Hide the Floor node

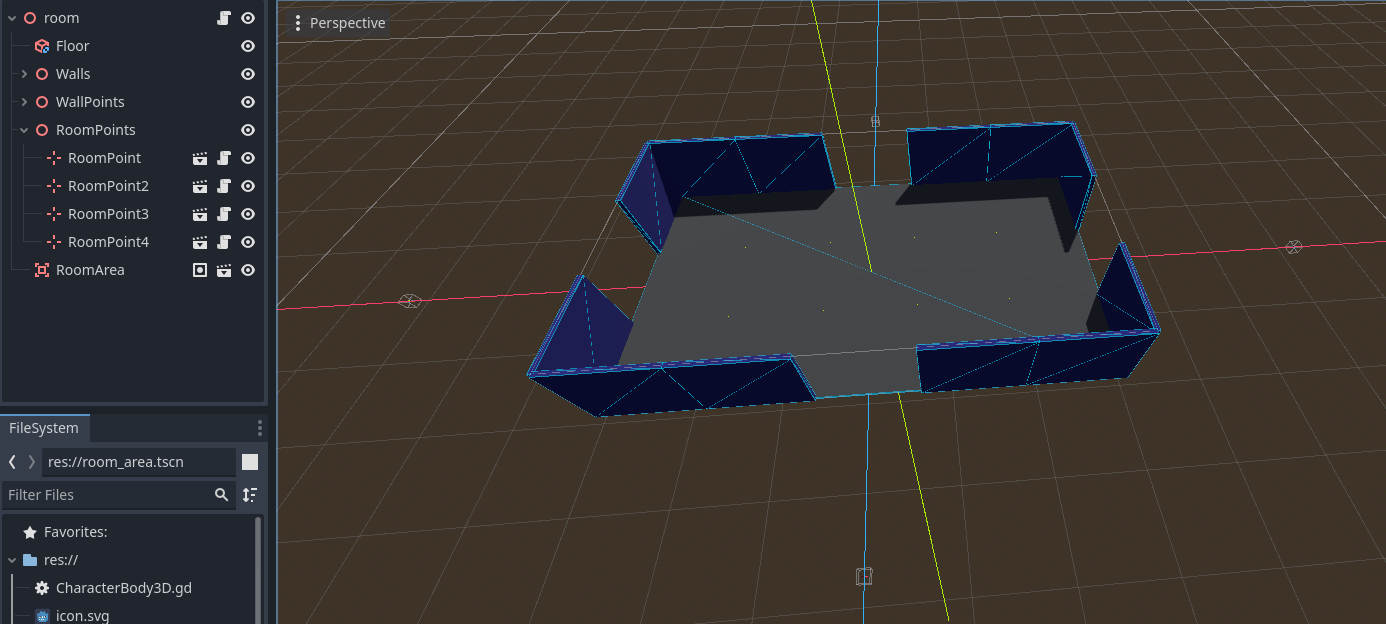248,46
